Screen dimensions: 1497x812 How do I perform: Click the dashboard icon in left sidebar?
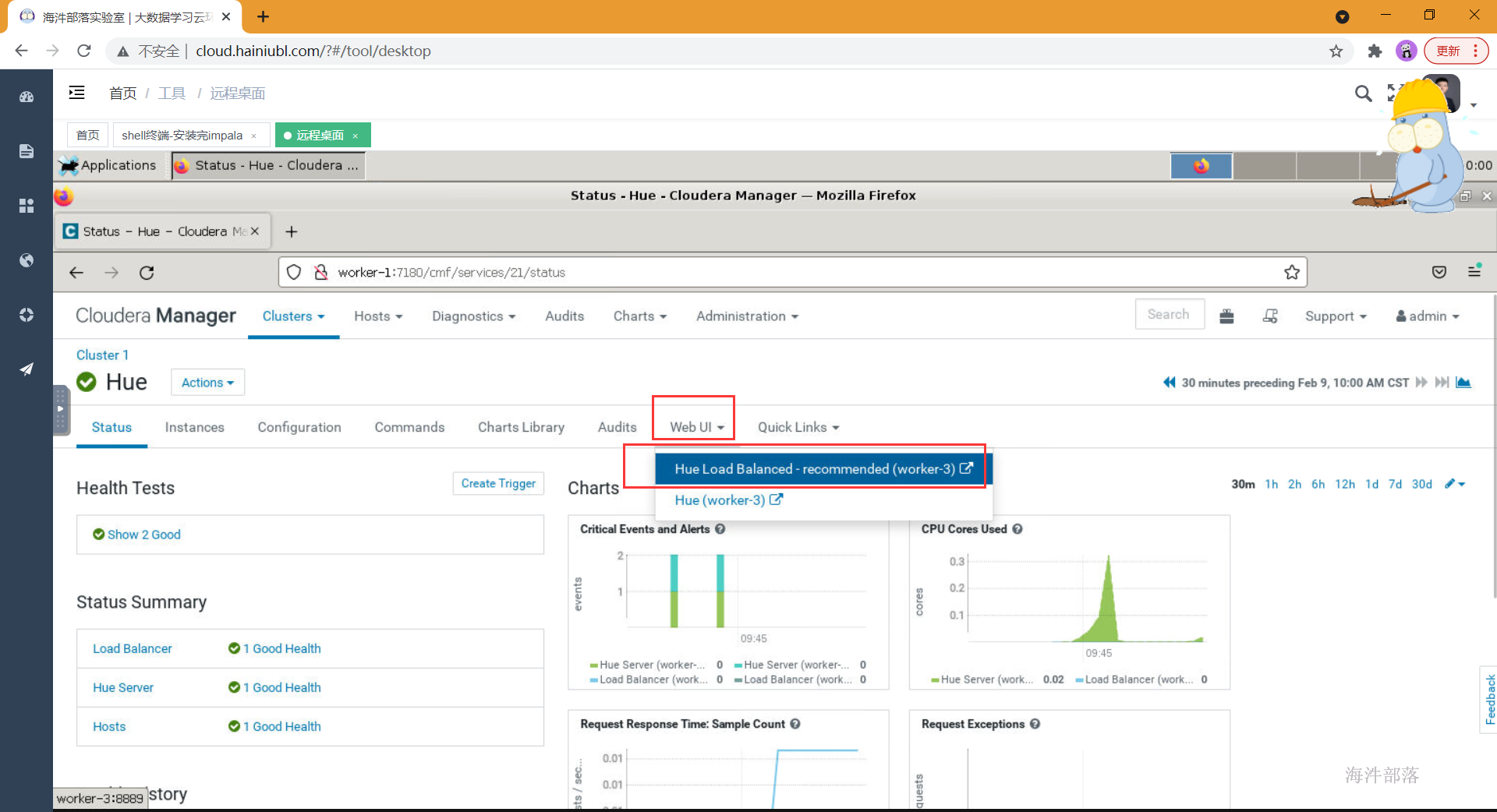coord(27,97)
